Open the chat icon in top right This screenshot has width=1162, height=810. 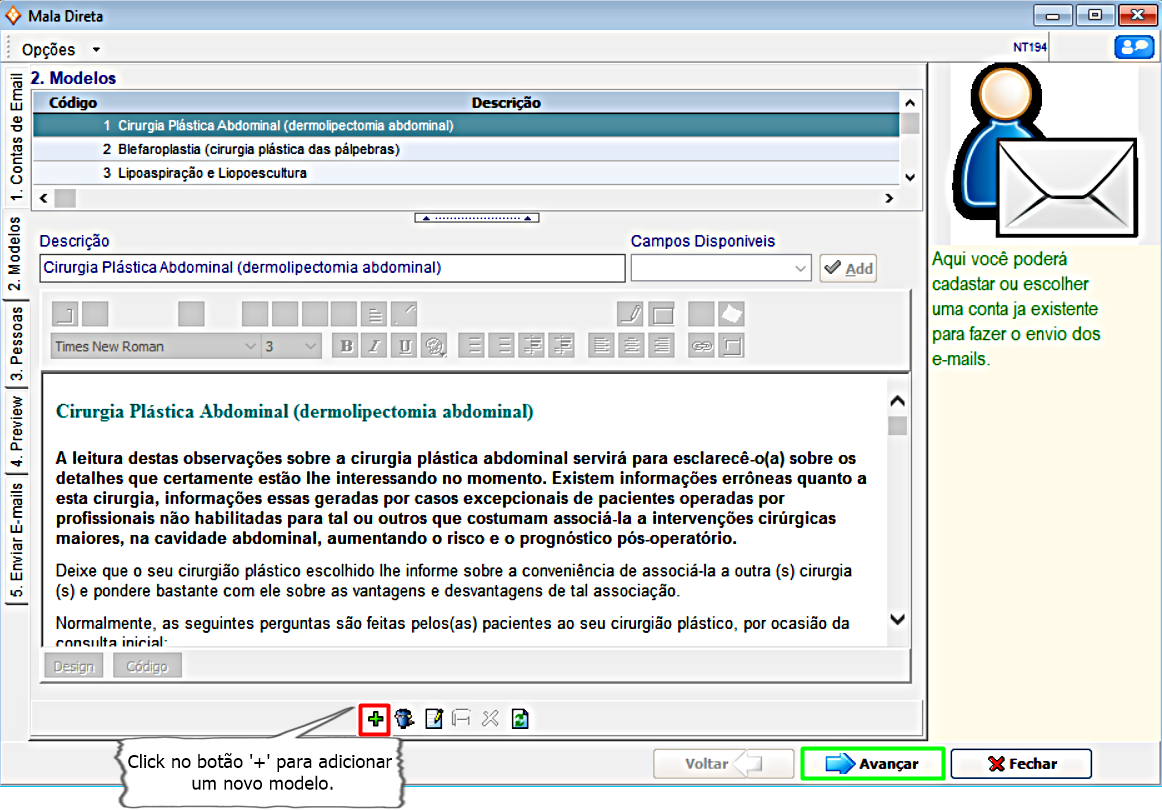[1133, 47]
